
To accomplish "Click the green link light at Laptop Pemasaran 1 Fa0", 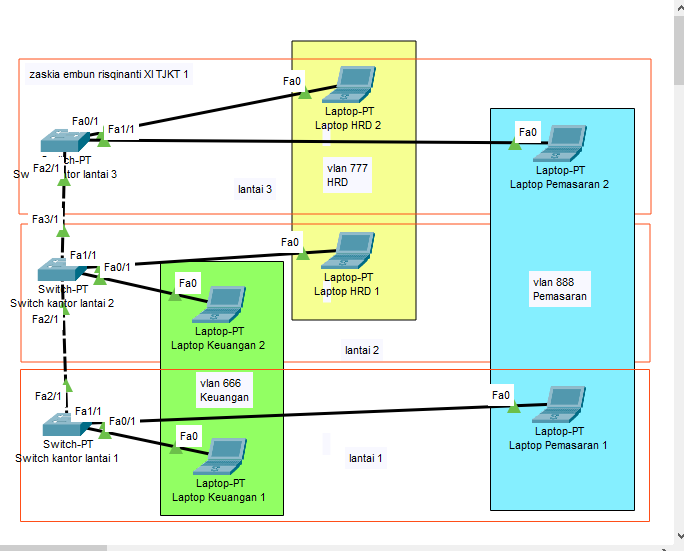I will click(x=514, y=407).
